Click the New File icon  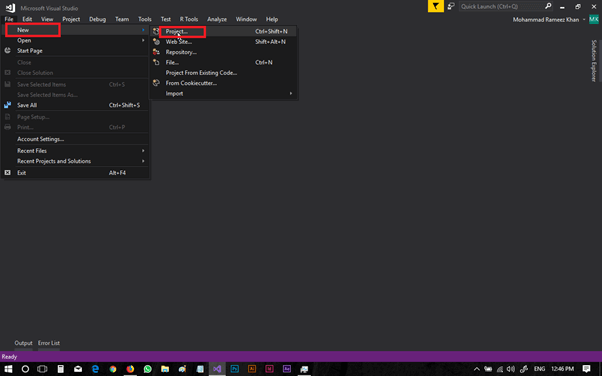156,62
